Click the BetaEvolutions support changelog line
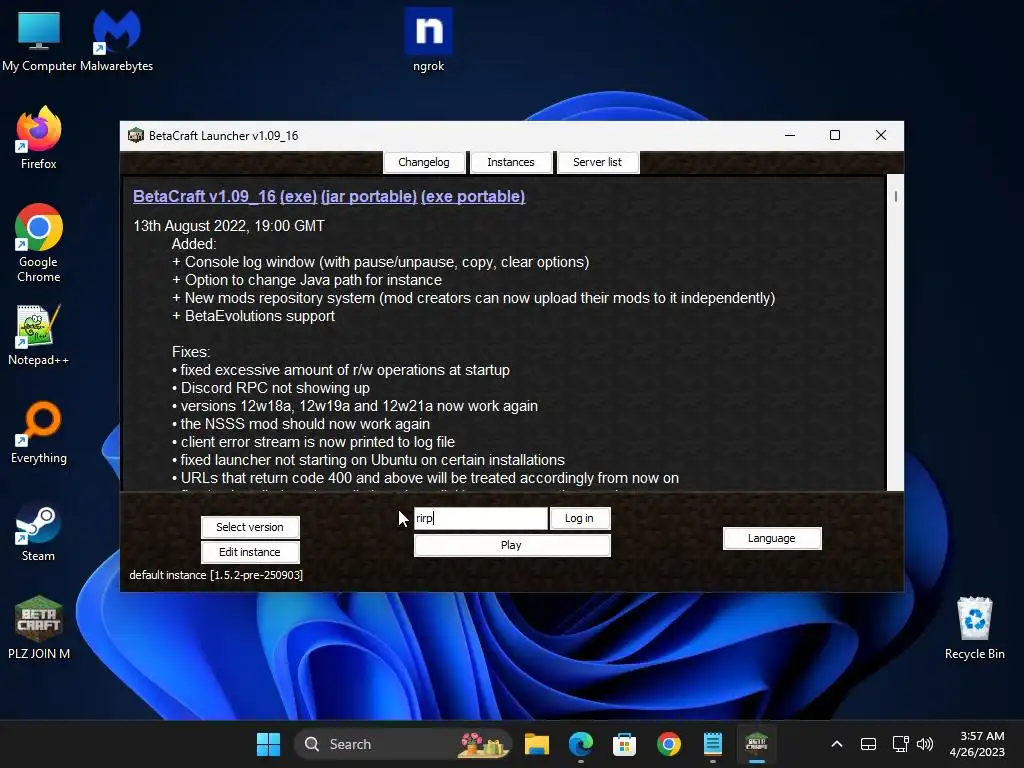The image size is (1024, 768). click(x=253, y=316)
